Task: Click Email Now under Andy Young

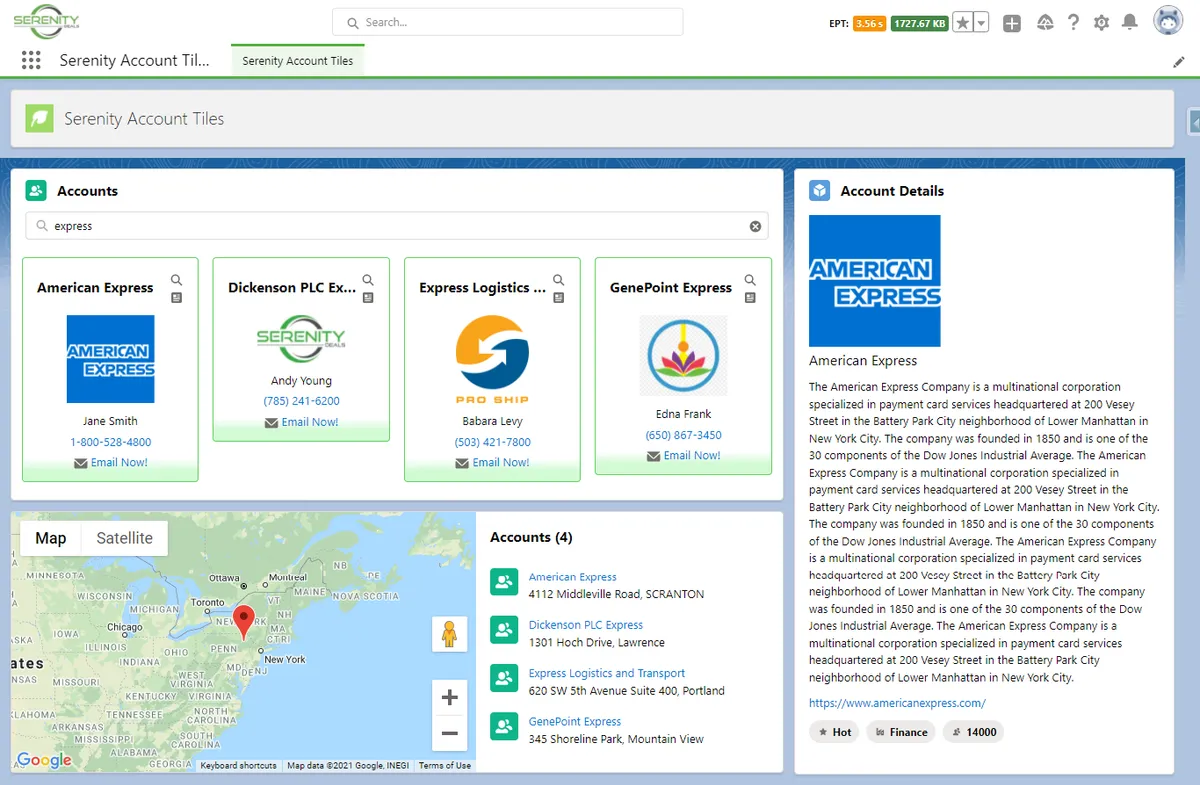Action: coord(310,422)
